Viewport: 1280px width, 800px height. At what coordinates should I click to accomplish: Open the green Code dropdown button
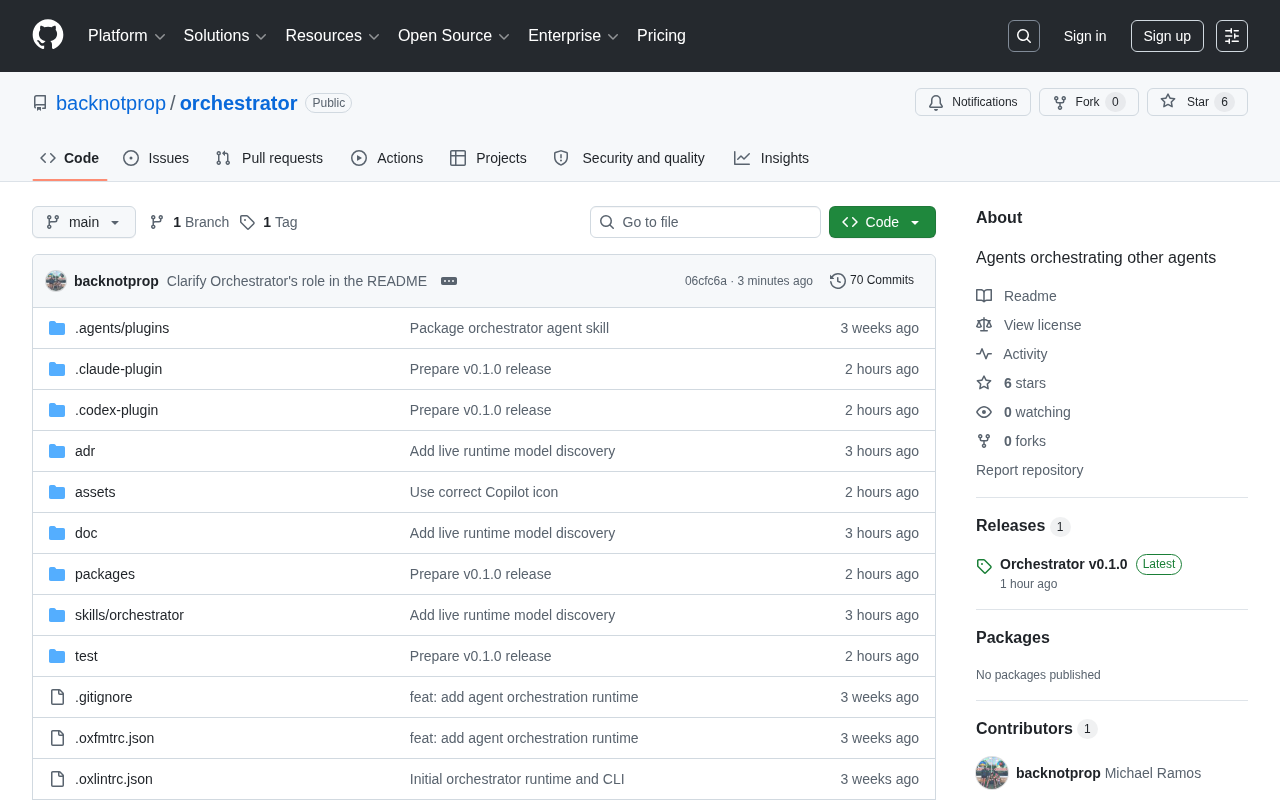point(882,222)
